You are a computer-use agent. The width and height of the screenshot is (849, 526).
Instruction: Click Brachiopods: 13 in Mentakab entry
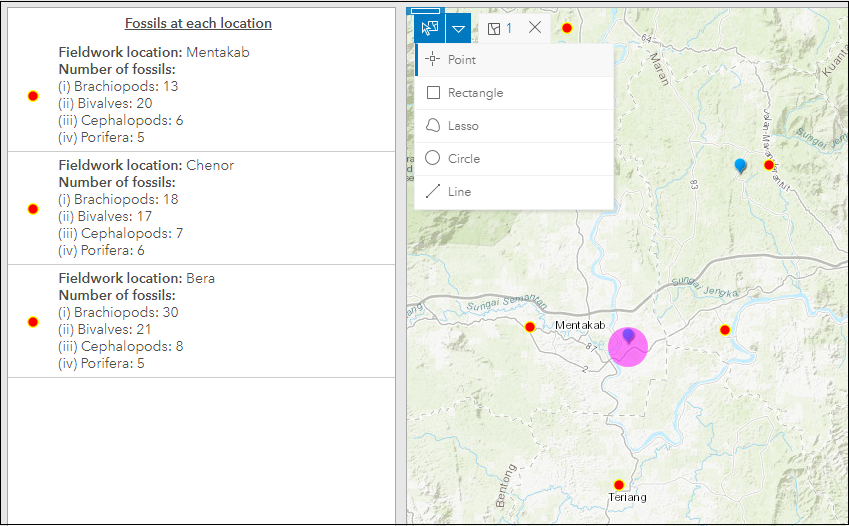118,86
